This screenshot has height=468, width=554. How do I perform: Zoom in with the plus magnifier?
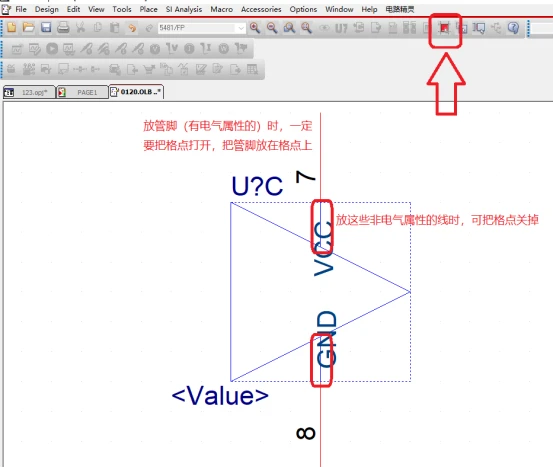point(255,28)
